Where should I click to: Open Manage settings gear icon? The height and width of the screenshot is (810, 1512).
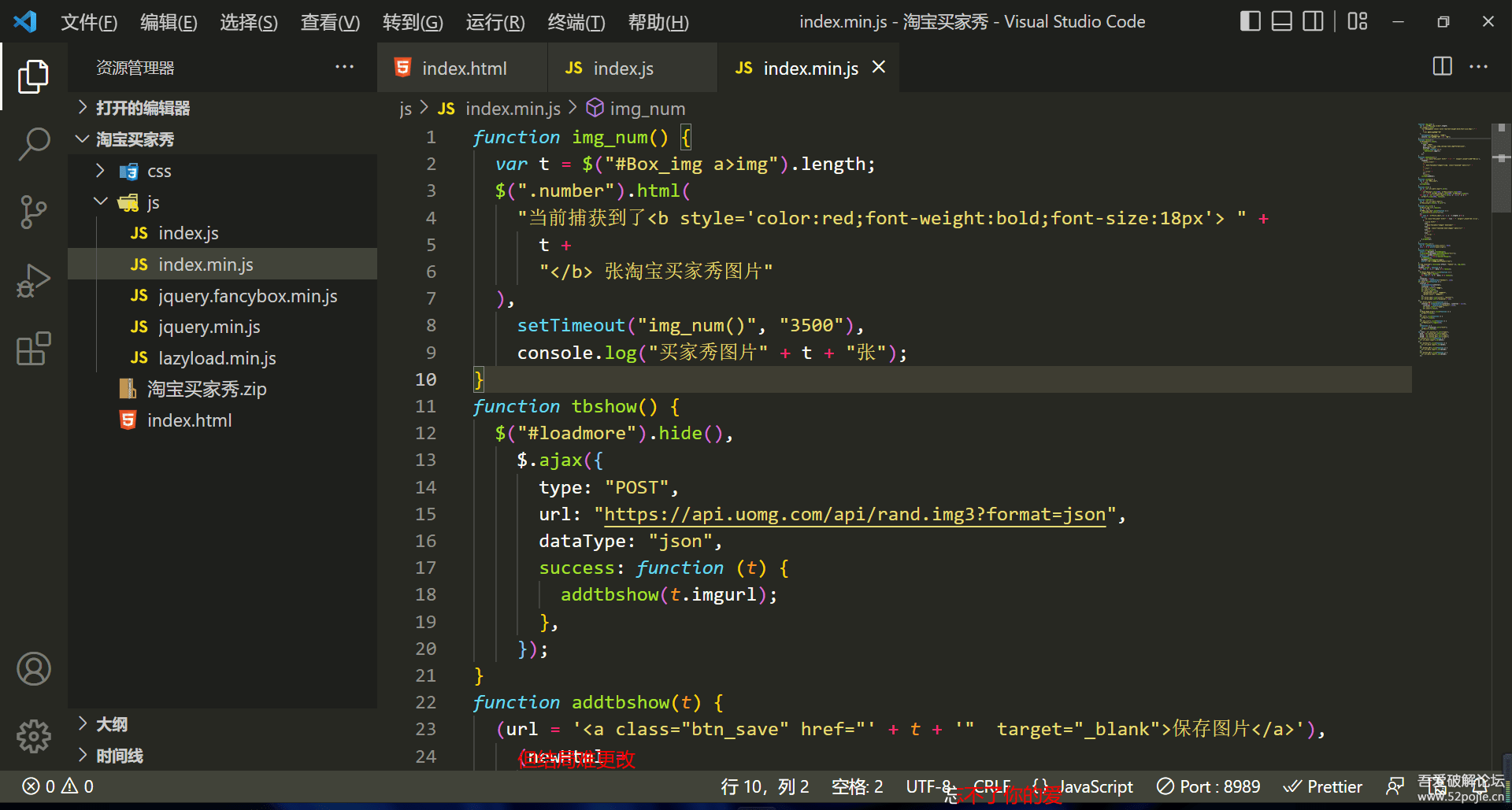pos(34,737)
